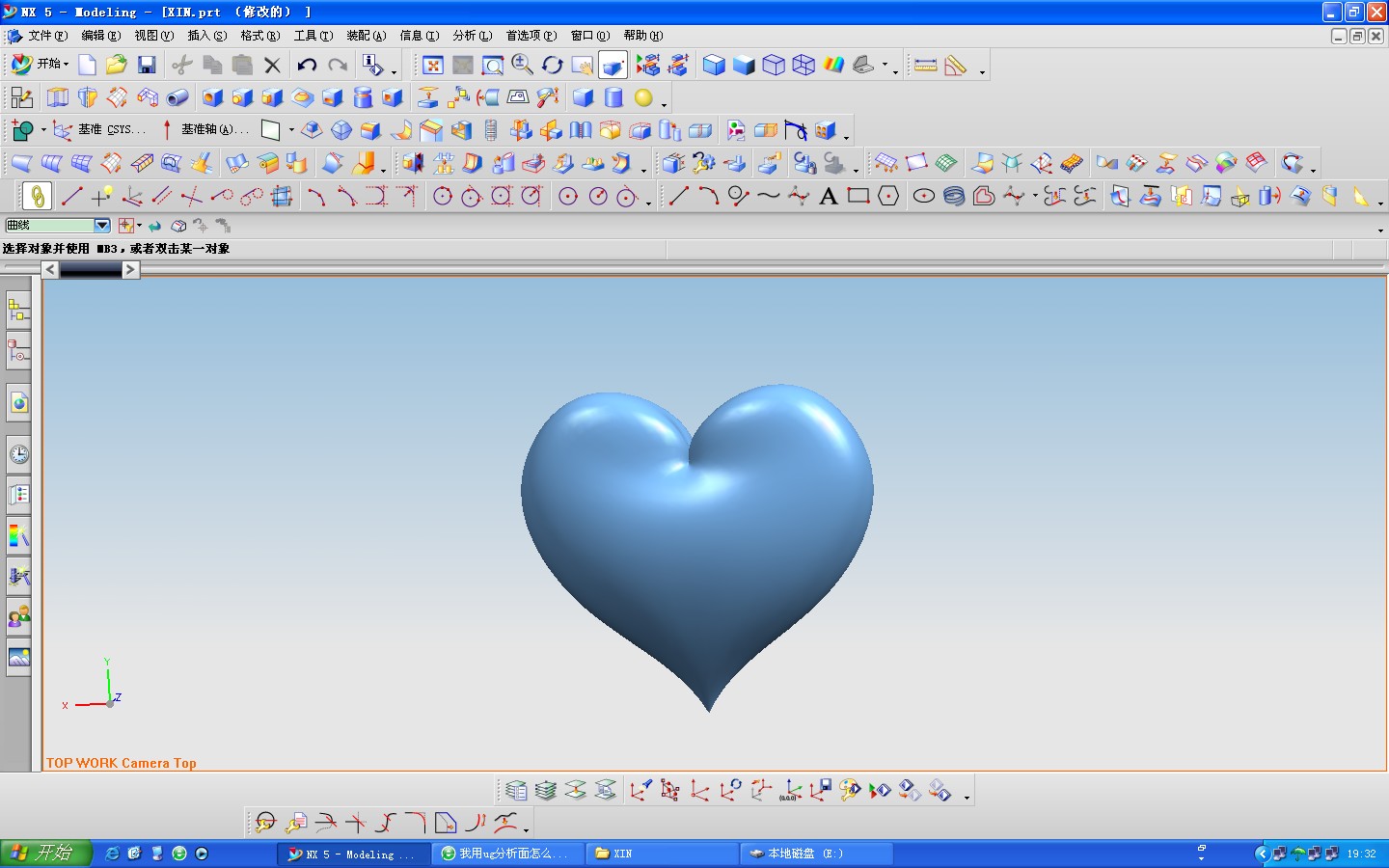Switch to the XIN folder taskbar button
Image resolution: width=1389 pixels, height=868 pixels.
click(661, 854)
